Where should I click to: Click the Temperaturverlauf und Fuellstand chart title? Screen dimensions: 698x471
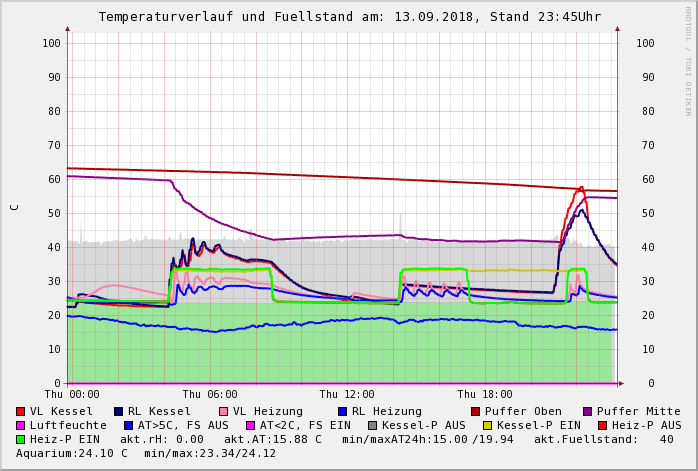[x=349, y=17]
